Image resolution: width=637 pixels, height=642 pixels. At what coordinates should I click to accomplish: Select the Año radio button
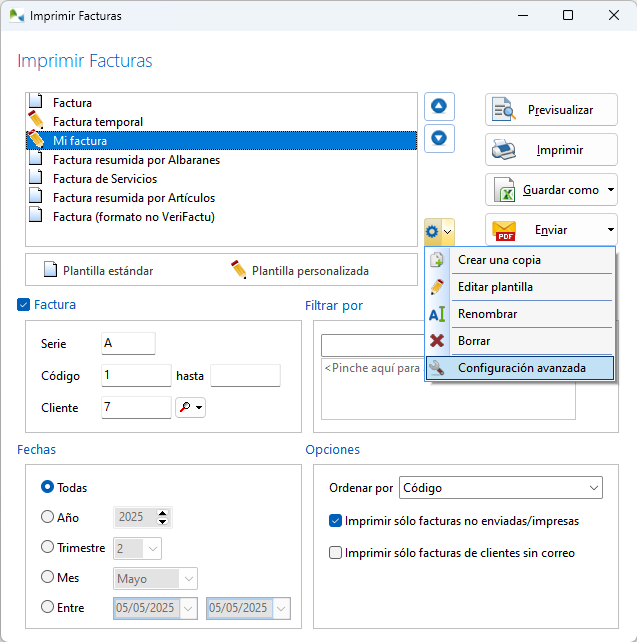(x=47, y=518)
